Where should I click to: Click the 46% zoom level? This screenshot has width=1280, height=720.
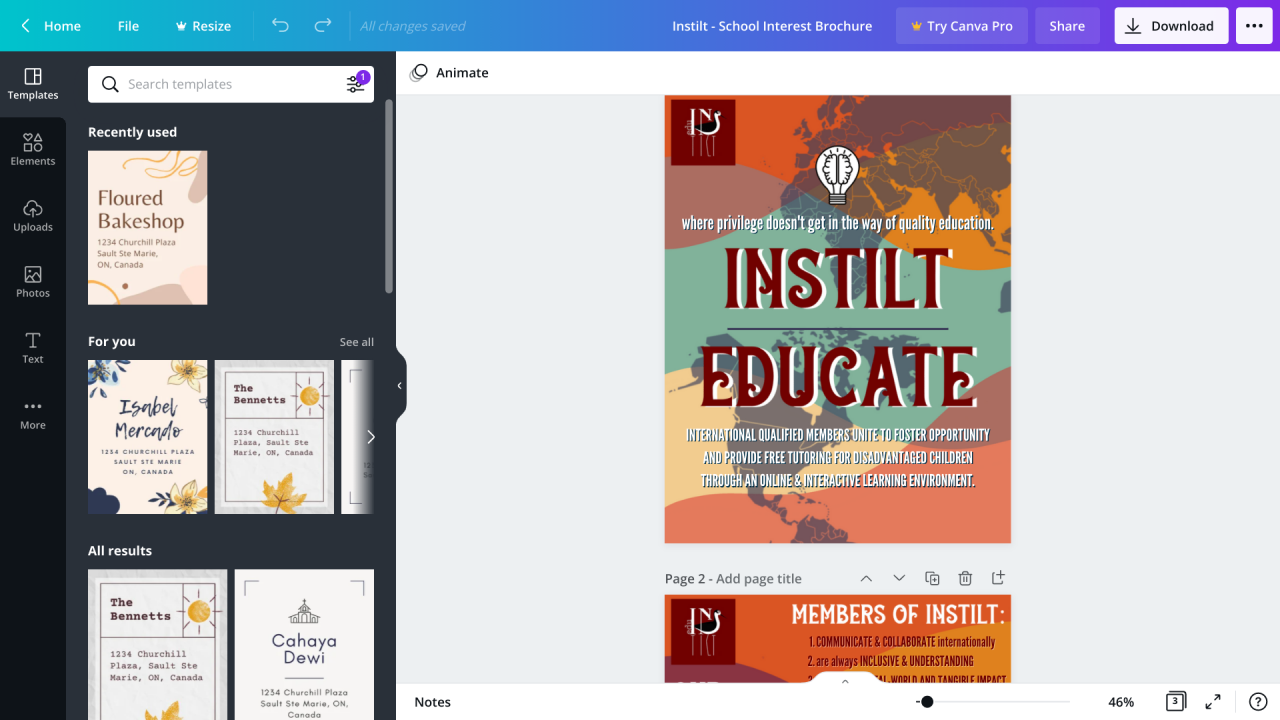click(1121, 702)
